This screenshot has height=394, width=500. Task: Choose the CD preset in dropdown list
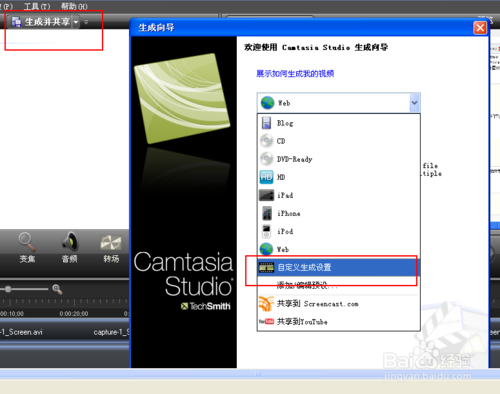click(338, 141)
